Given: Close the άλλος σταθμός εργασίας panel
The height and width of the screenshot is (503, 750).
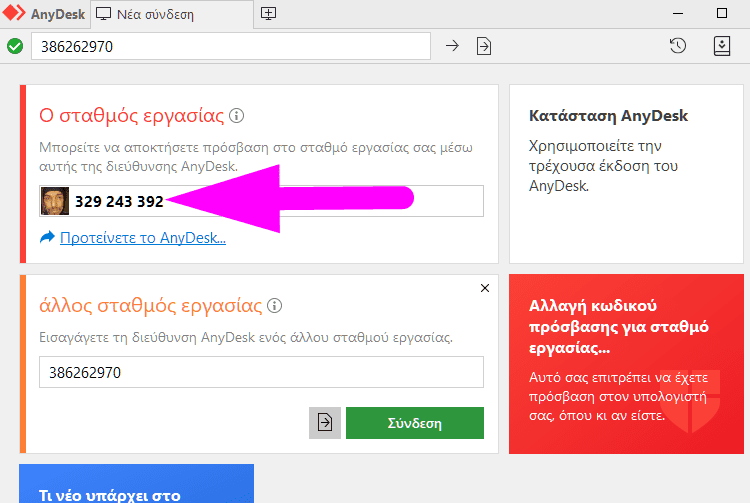Looking at the screenshot, I should point(485,288).
